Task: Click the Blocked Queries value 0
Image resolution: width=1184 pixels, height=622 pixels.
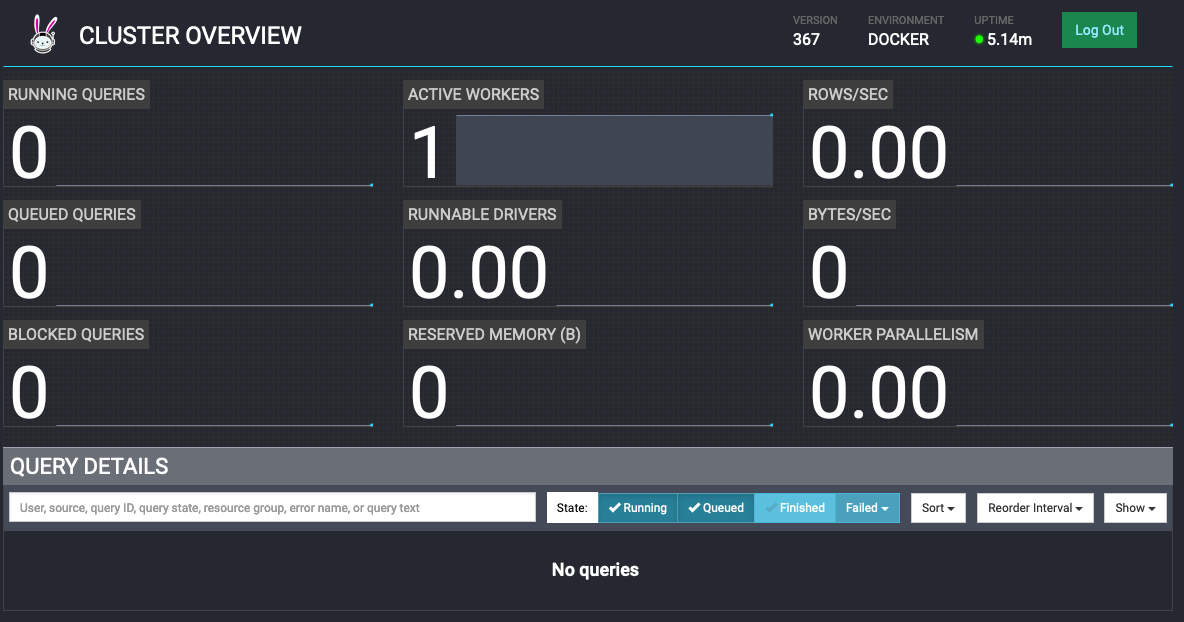Action: (x=29, y=393)
